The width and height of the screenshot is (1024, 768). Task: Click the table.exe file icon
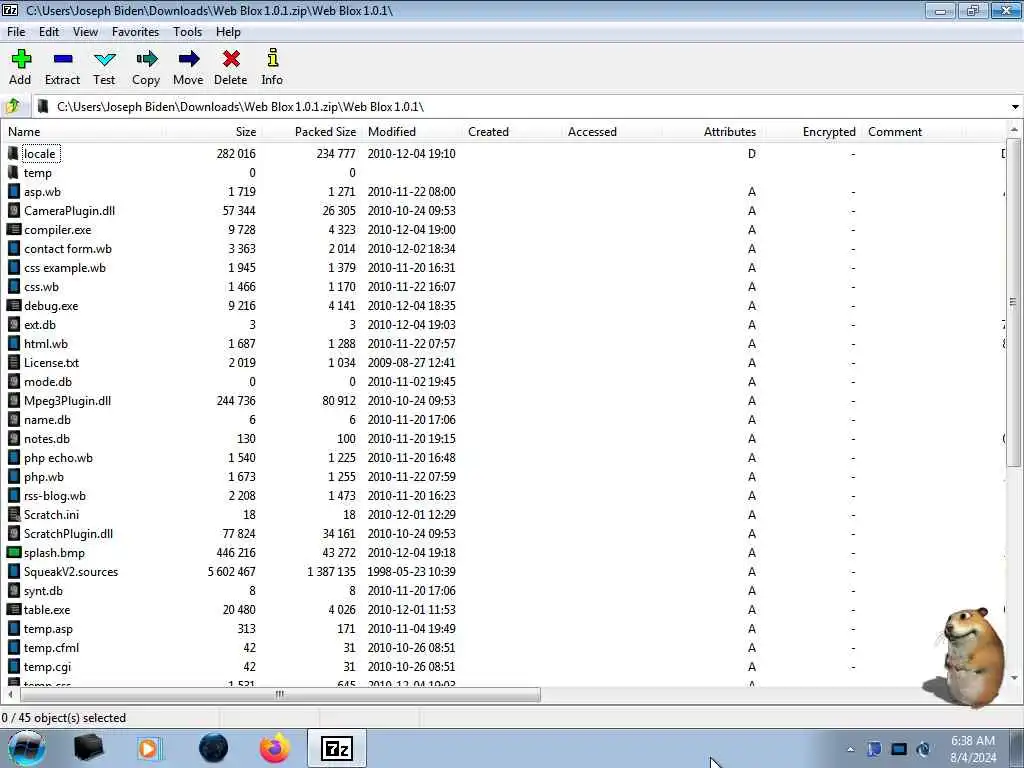13,609
